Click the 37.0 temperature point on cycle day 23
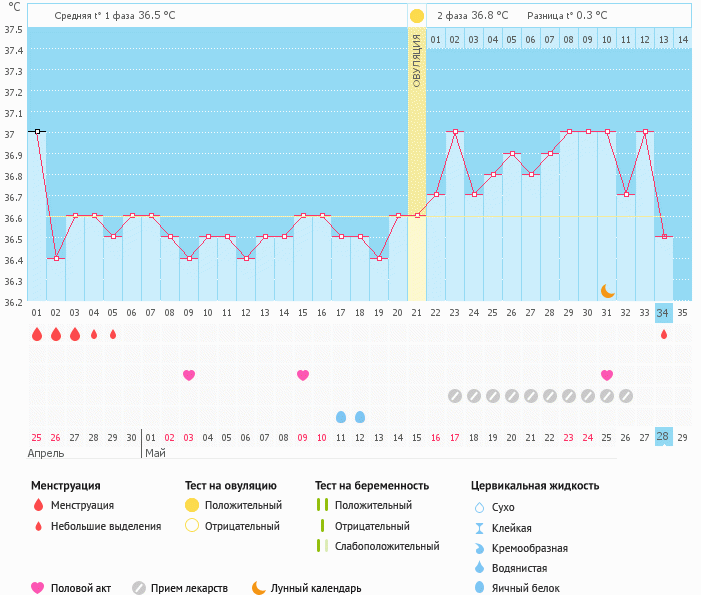Image resolution: width=701 pixels, height=595 pixels. 455,131
